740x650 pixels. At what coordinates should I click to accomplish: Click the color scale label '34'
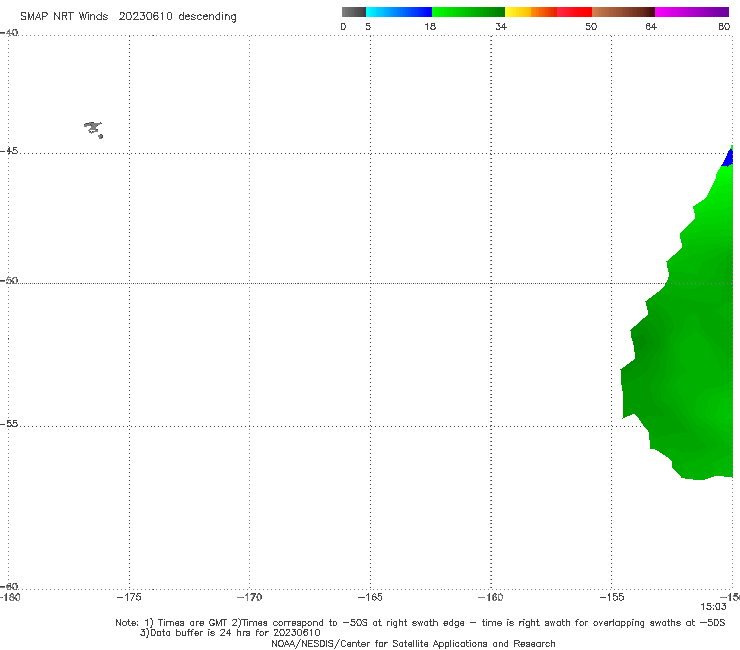pyautogui.click(x=501, y=26)
